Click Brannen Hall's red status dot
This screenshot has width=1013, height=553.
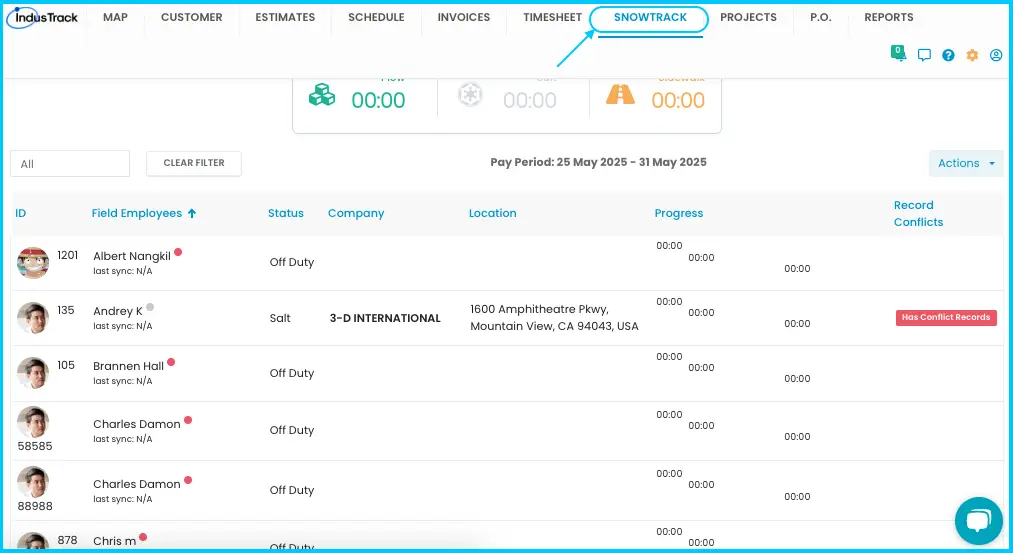coord(171,362)
